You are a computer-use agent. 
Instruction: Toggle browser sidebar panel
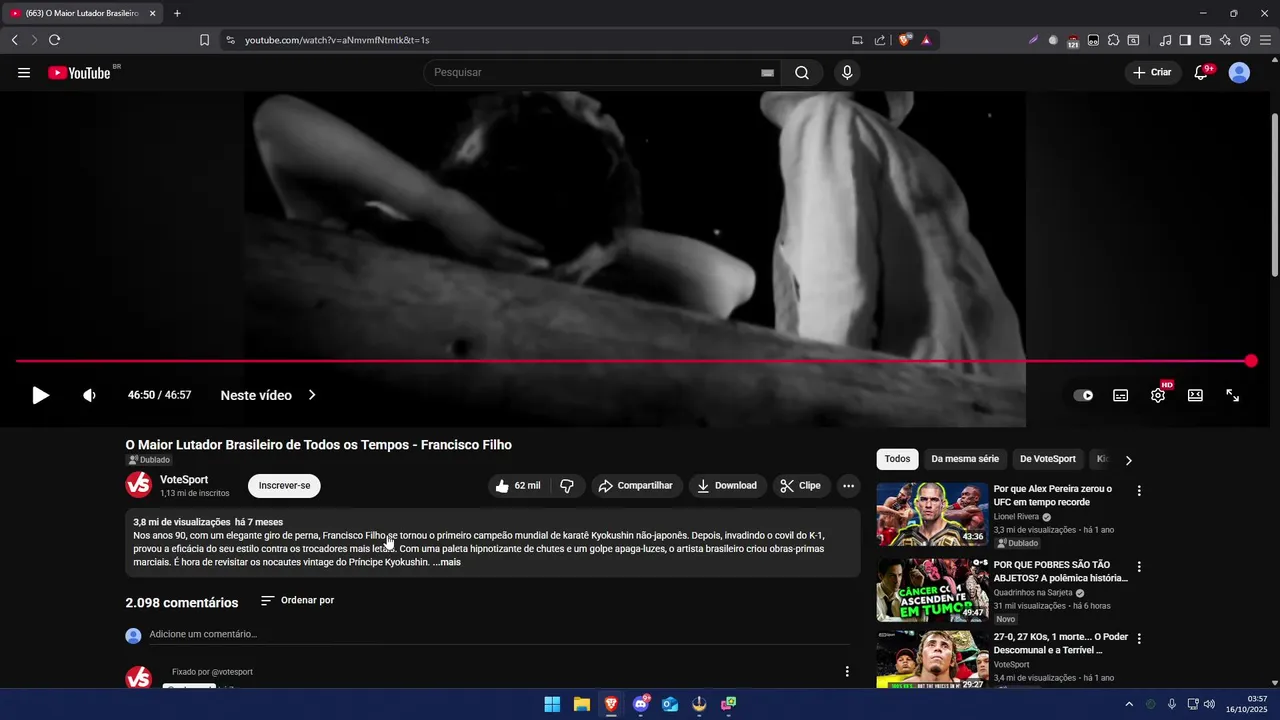tap(1185, 40)
